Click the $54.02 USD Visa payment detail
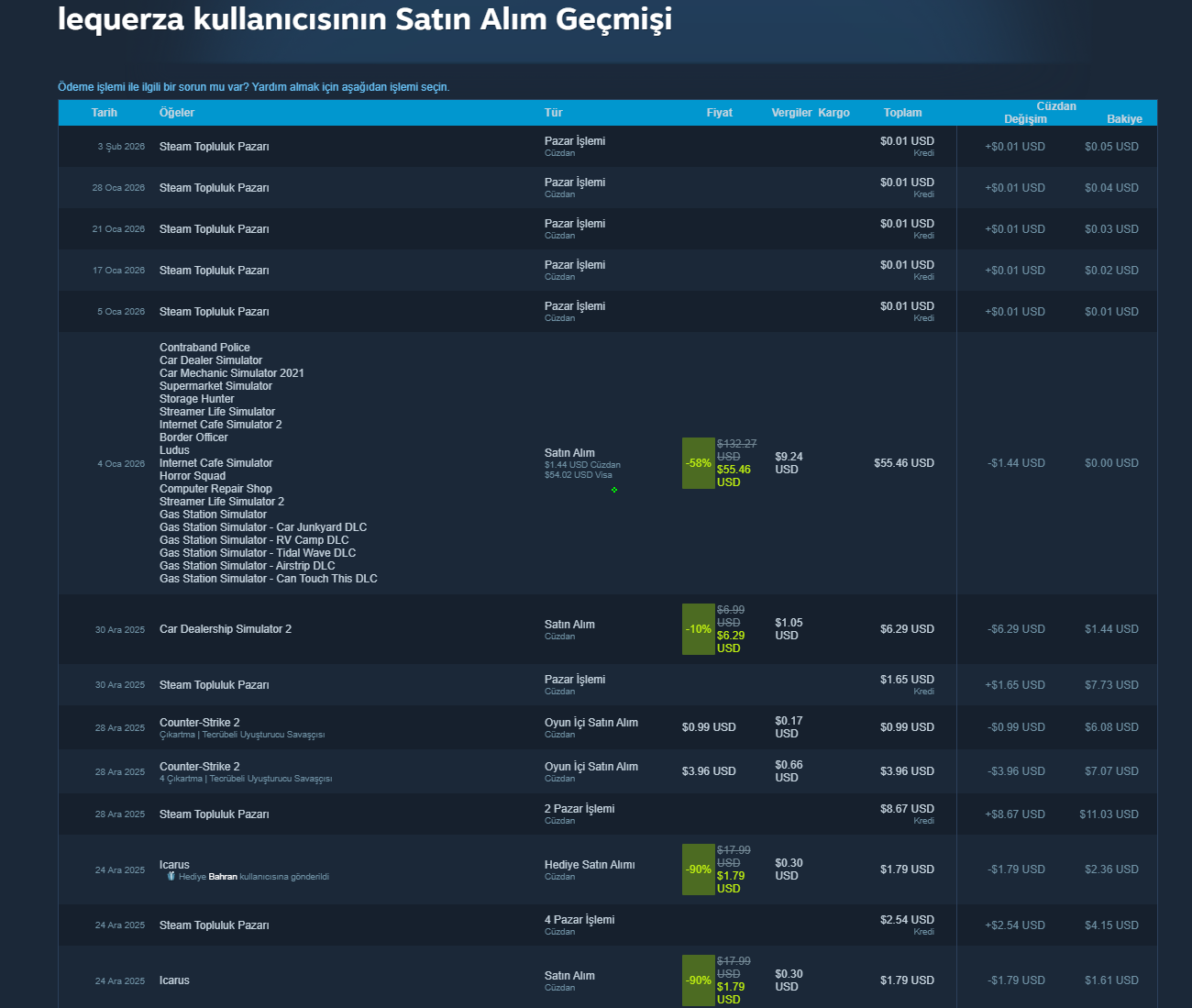The width and height of the screenshot is (1192, 1008). (579, 475)
